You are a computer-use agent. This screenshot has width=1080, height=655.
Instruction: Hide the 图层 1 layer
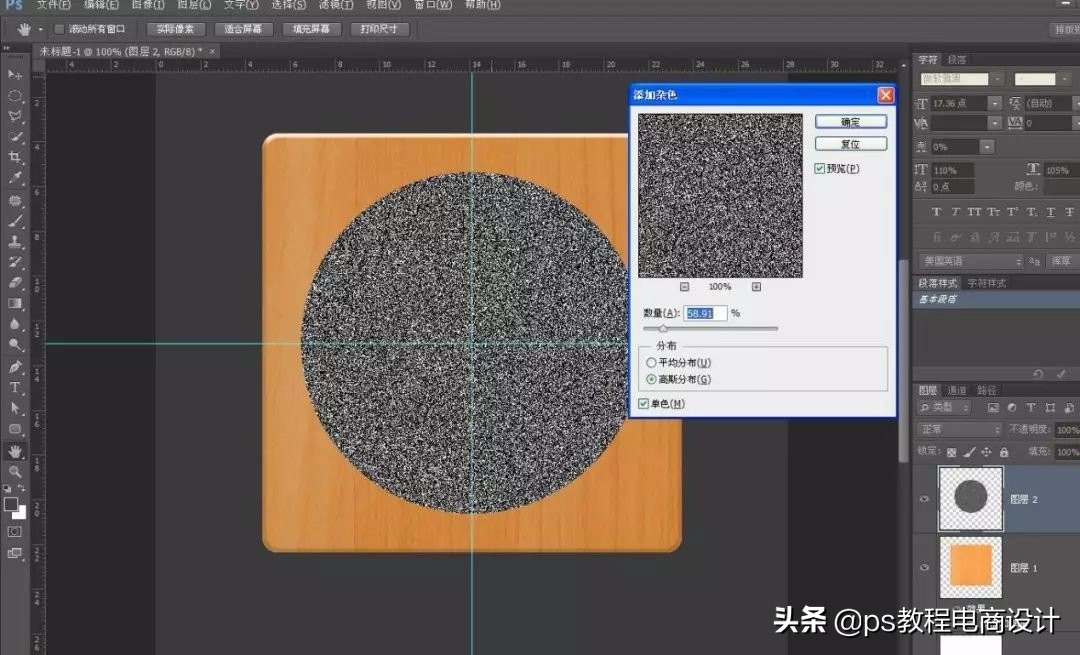tap(924, 567)
